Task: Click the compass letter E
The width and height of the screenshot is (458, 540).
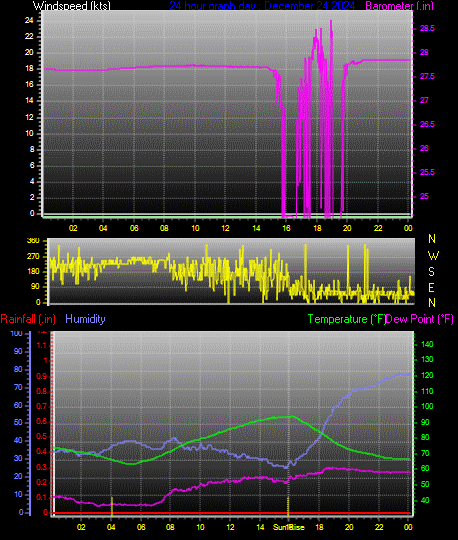Action: point(431,288)
